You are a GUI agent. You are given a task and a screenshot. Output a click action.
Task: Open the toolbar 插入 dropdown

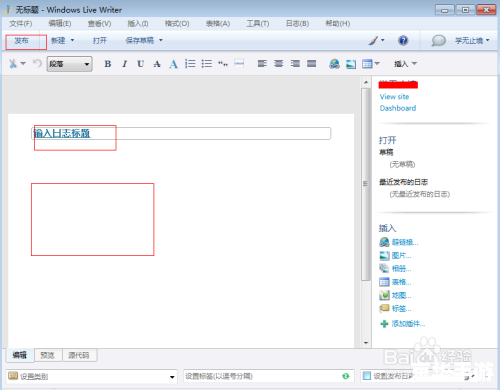pos(405,63)
